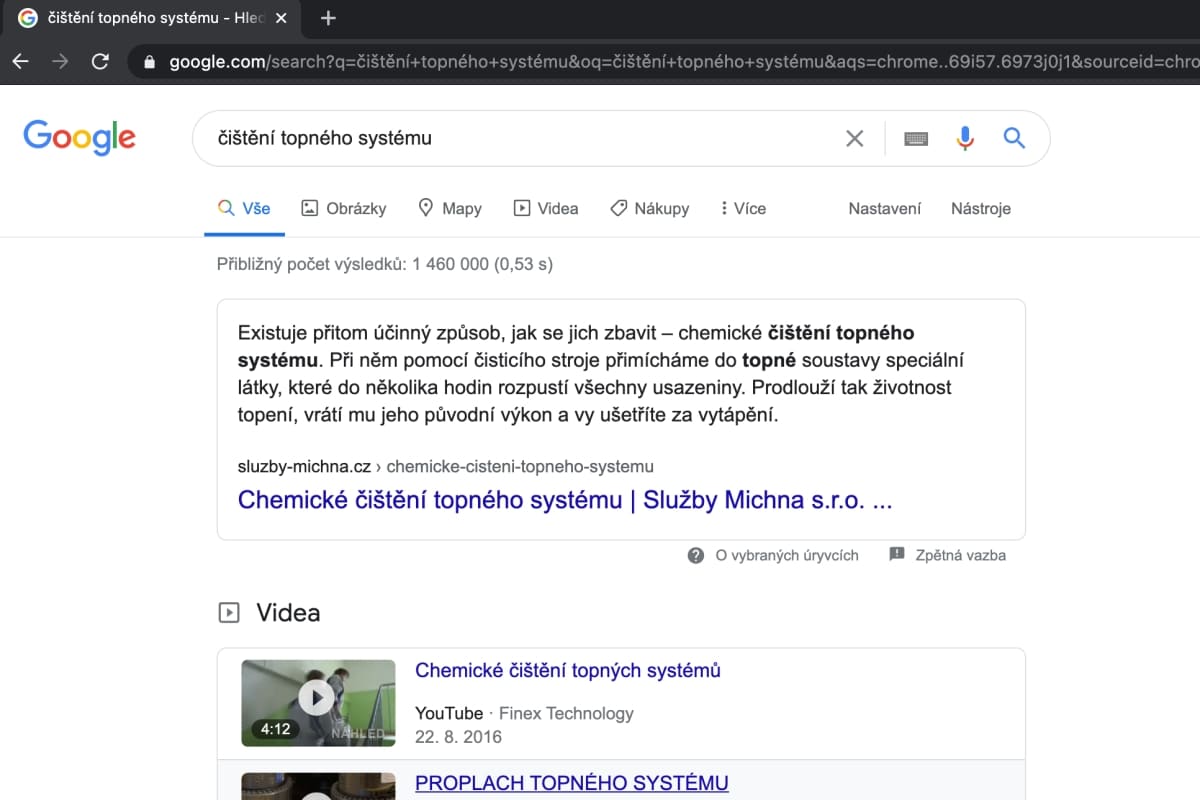
Task: Open the Nastavení settings menu
Action: 884,208
